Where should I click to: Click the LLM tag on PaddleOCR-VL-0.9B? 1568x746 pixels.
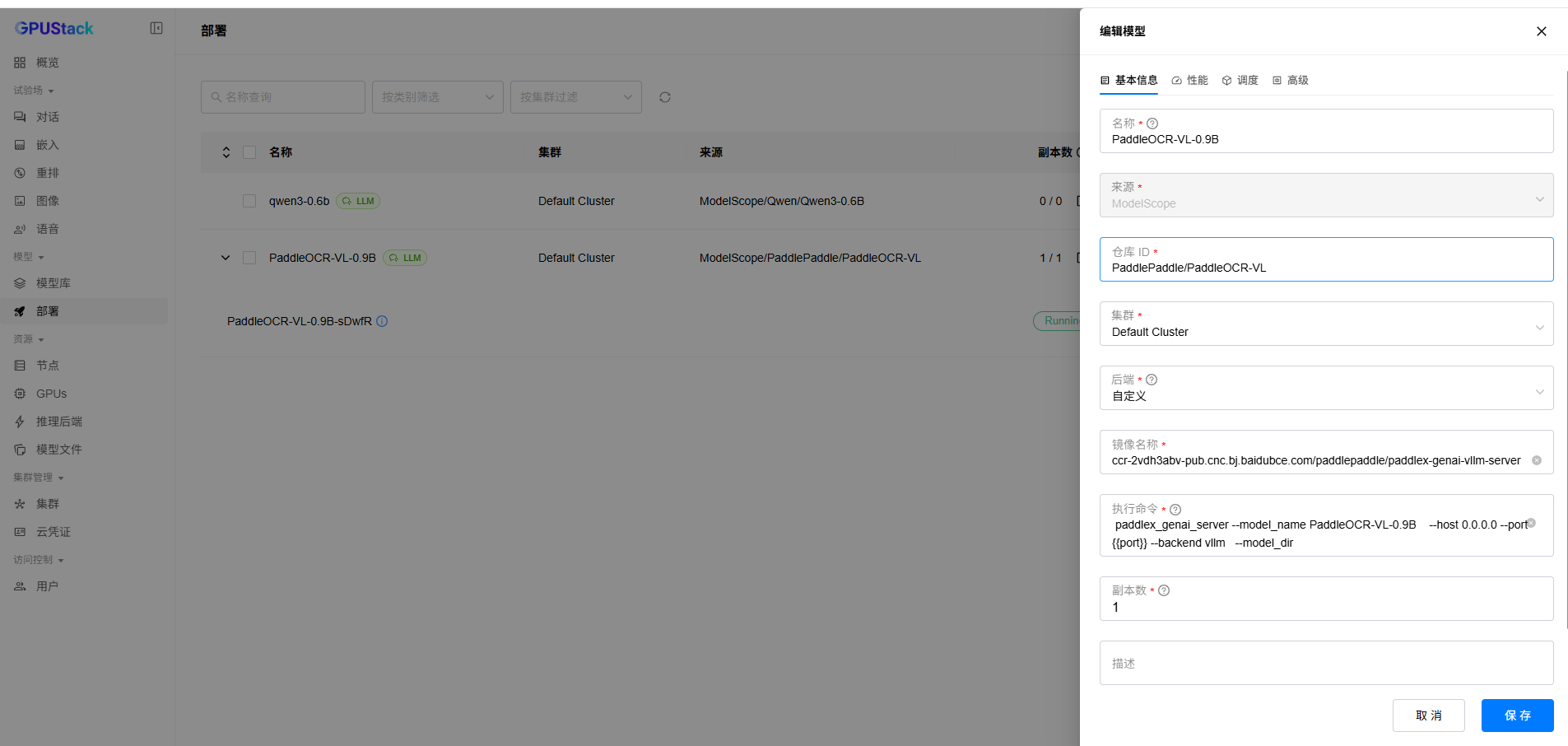[405, 258]
